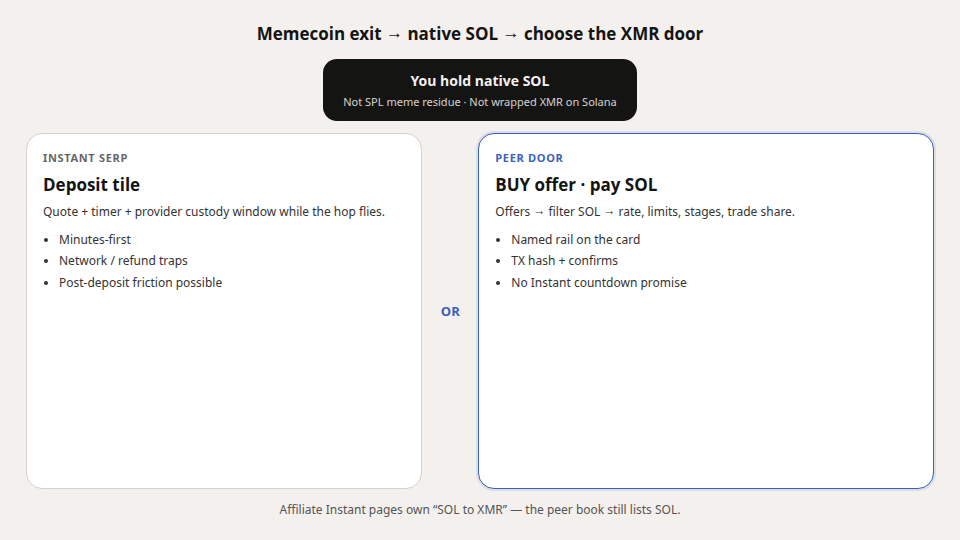Click the footer note about Affiliate Instant pages
Screen dimensions: 960x540
[479, 509]
